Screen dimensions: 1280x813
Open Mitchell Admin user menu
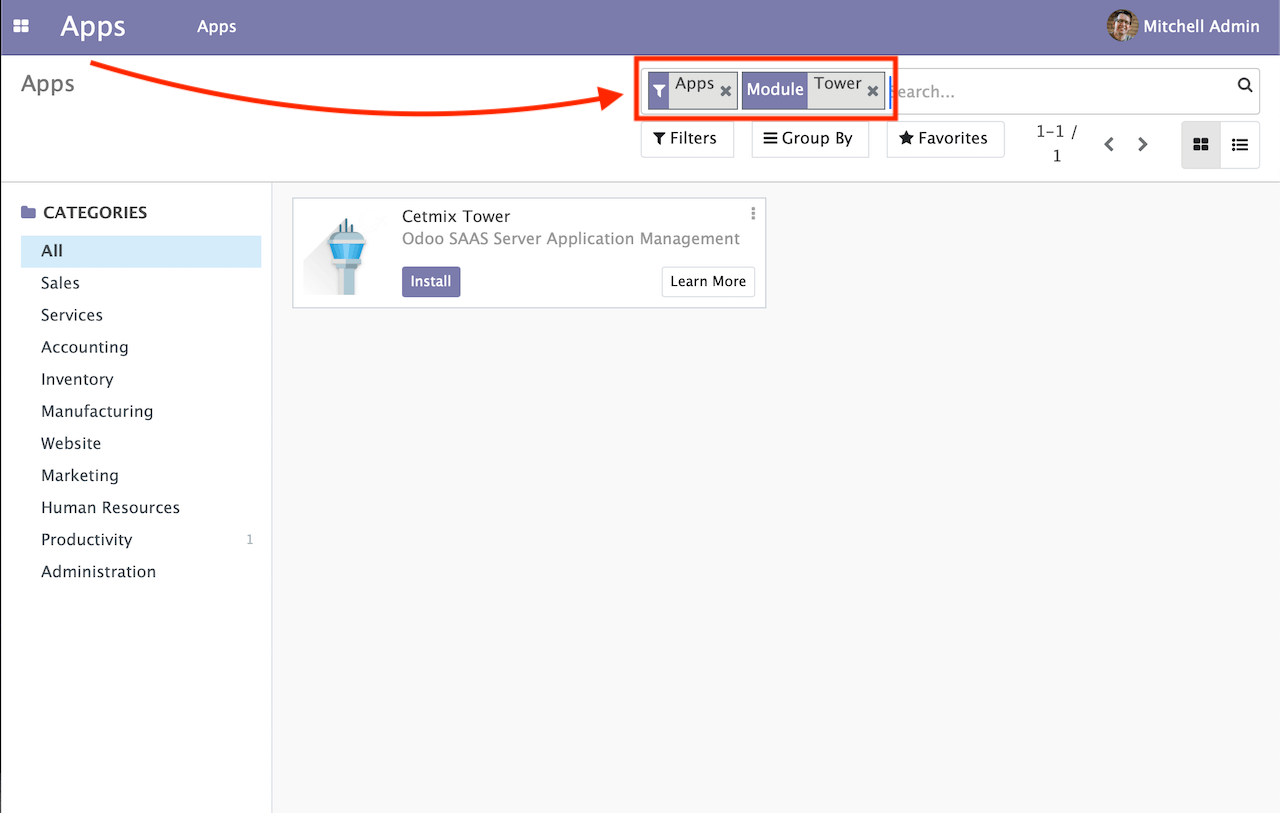click(x=1184, y=27)
